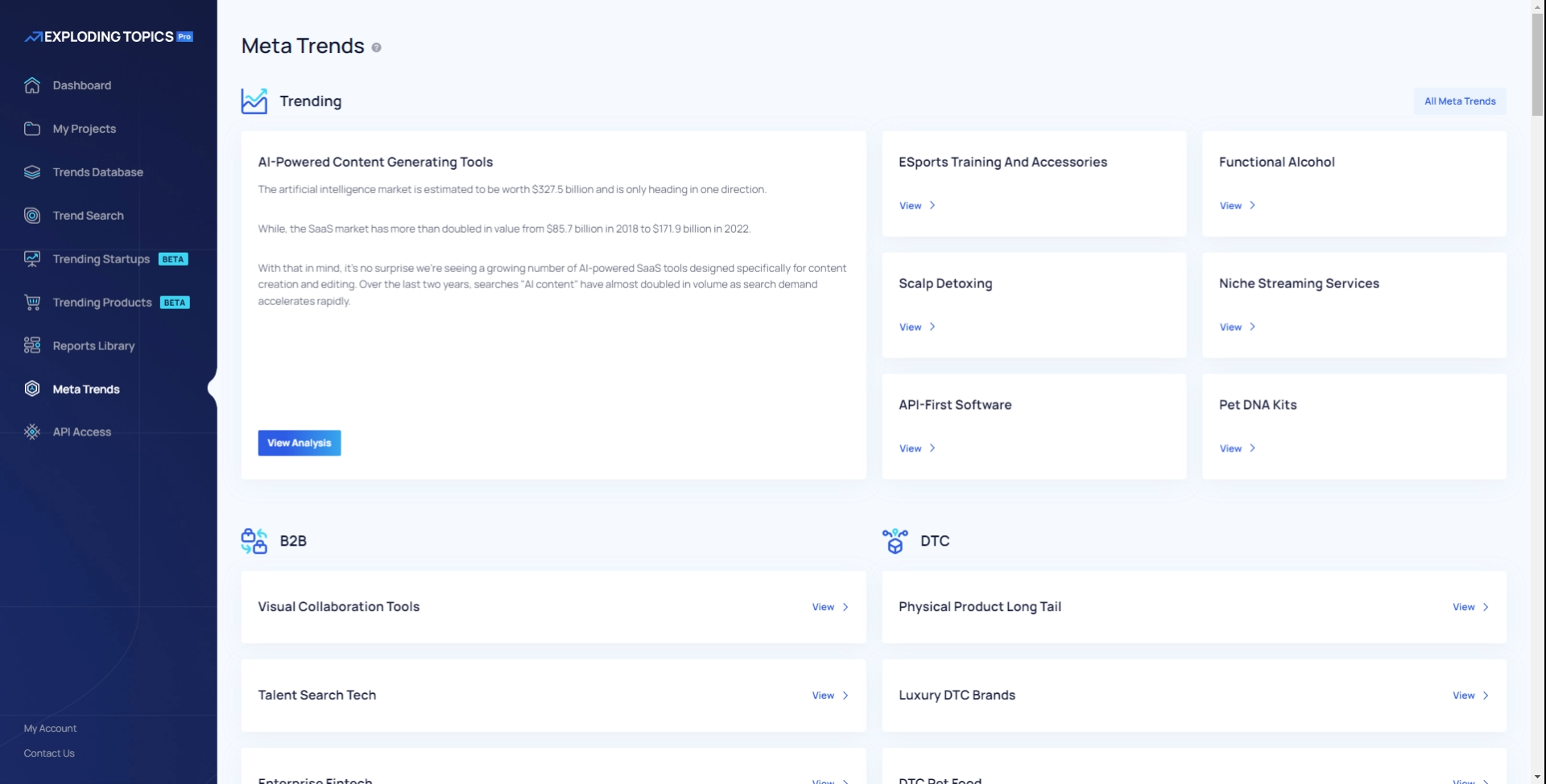
Task: Click the Trends Database stack icon
Action: (32, 172)
